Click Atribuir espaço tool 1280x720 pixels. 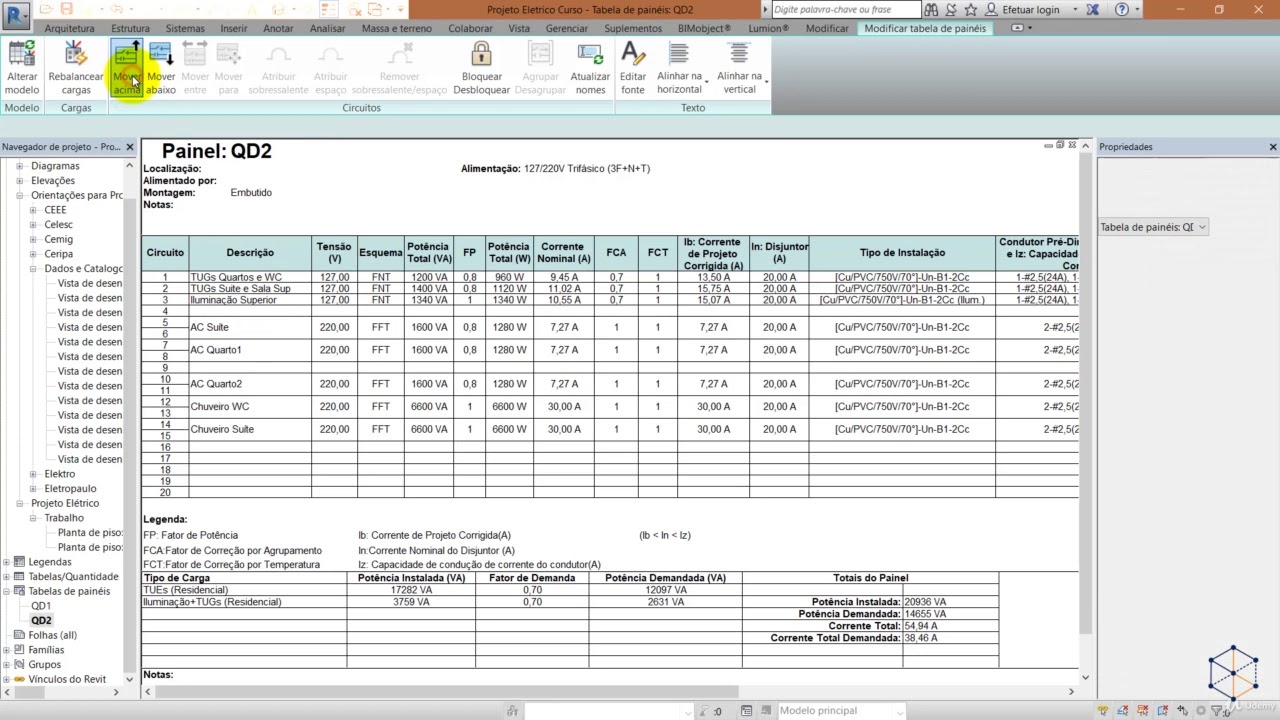331,68
